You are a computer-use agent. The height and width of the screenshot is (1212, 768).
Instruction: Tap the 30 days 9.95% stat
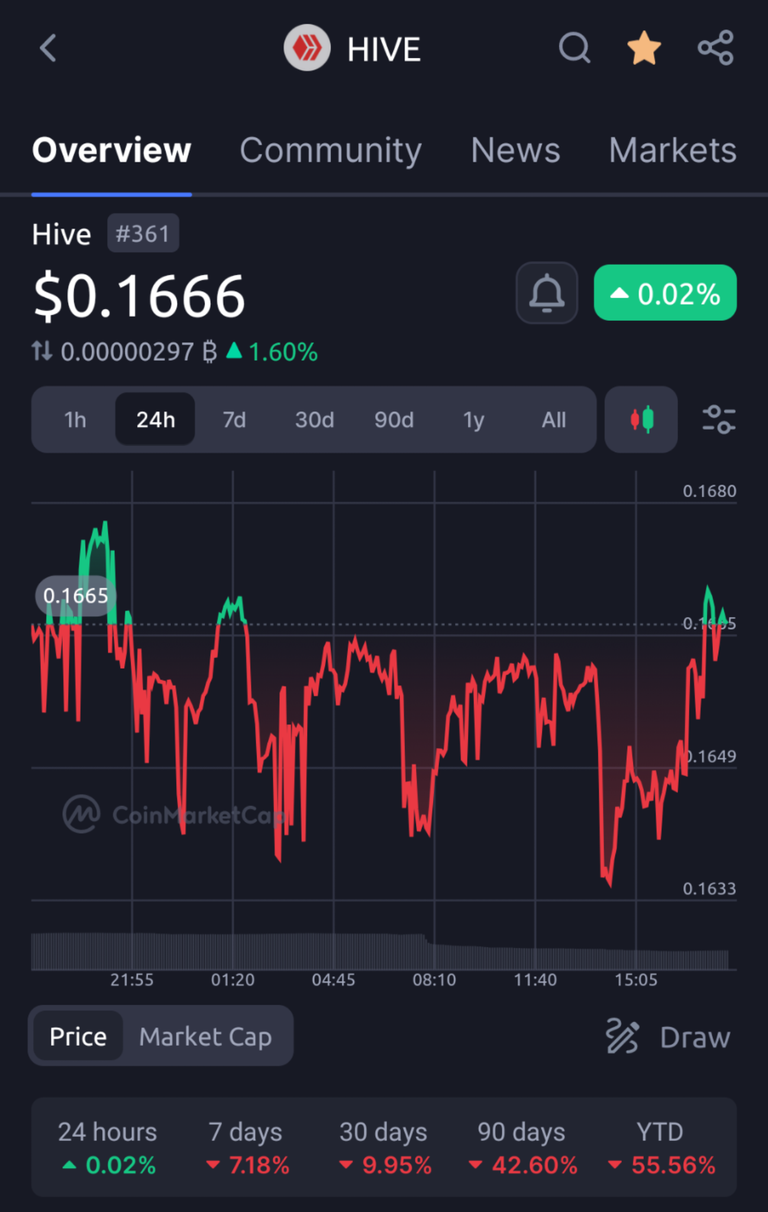coord(384,1149)
